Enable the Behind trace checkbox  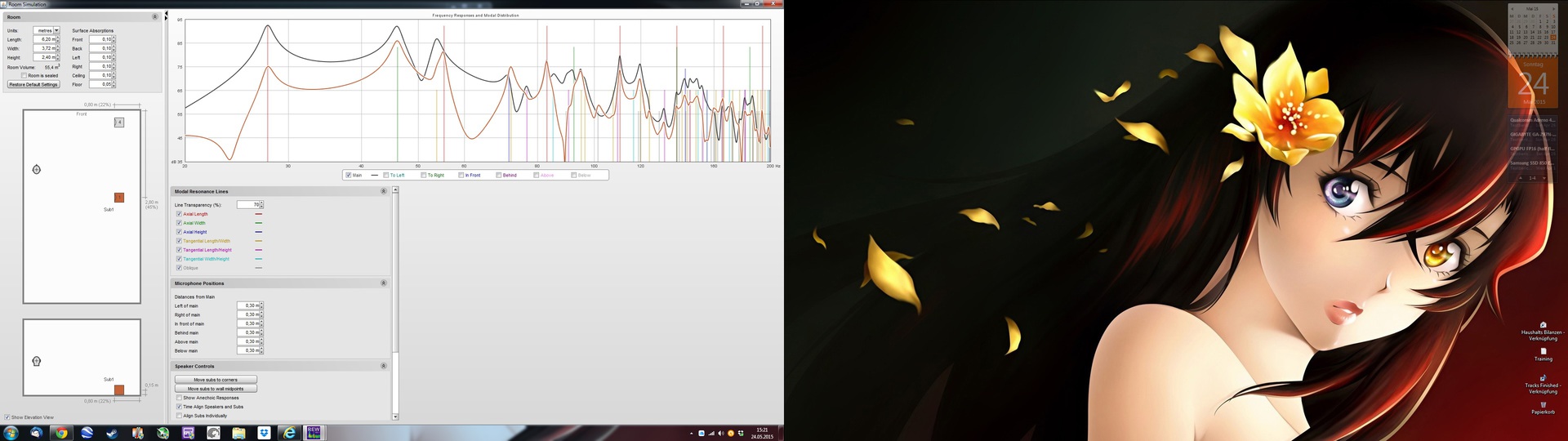498,175
